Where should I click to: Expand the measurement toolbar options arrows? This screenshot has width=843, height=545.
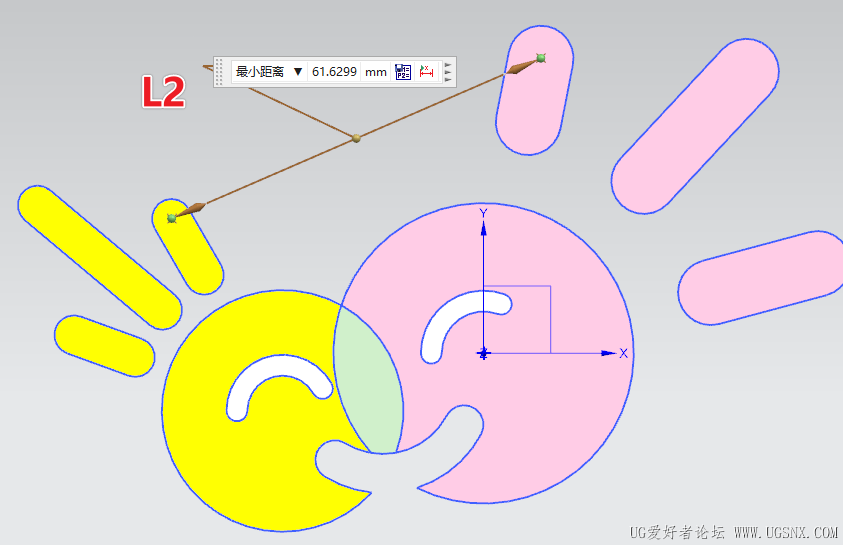pyautogui.click(x=448, y=72)
